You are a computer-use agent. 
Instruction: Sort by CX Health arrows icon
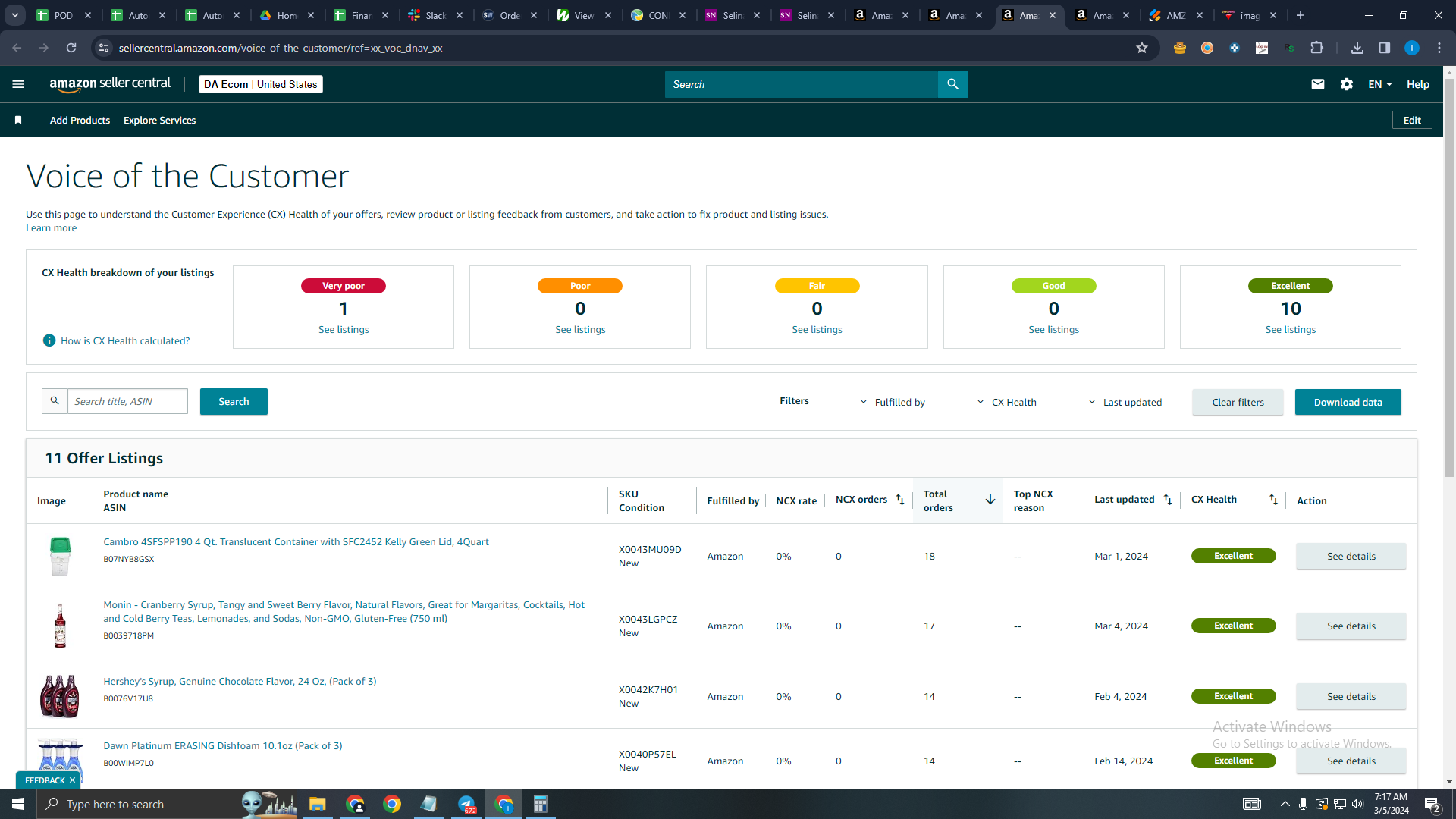[x=1273, y=500]
